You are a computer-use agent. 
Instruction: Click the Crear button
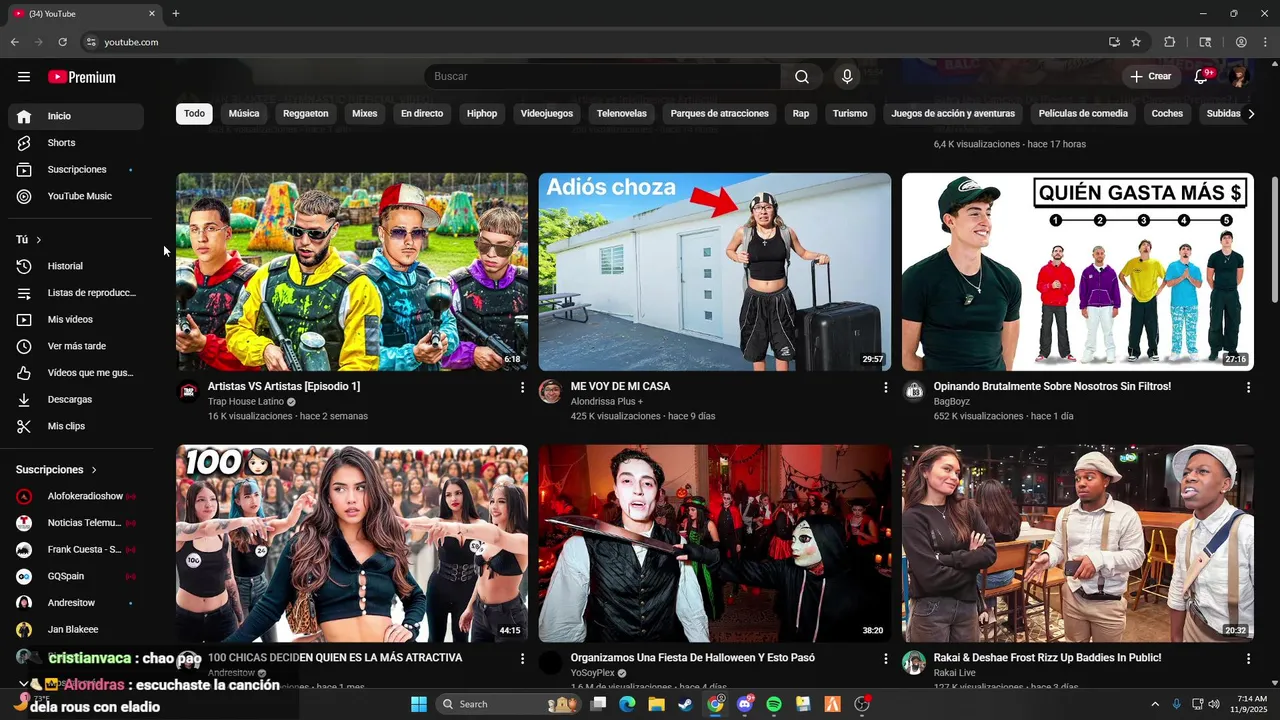click(x=1150, y=77)
